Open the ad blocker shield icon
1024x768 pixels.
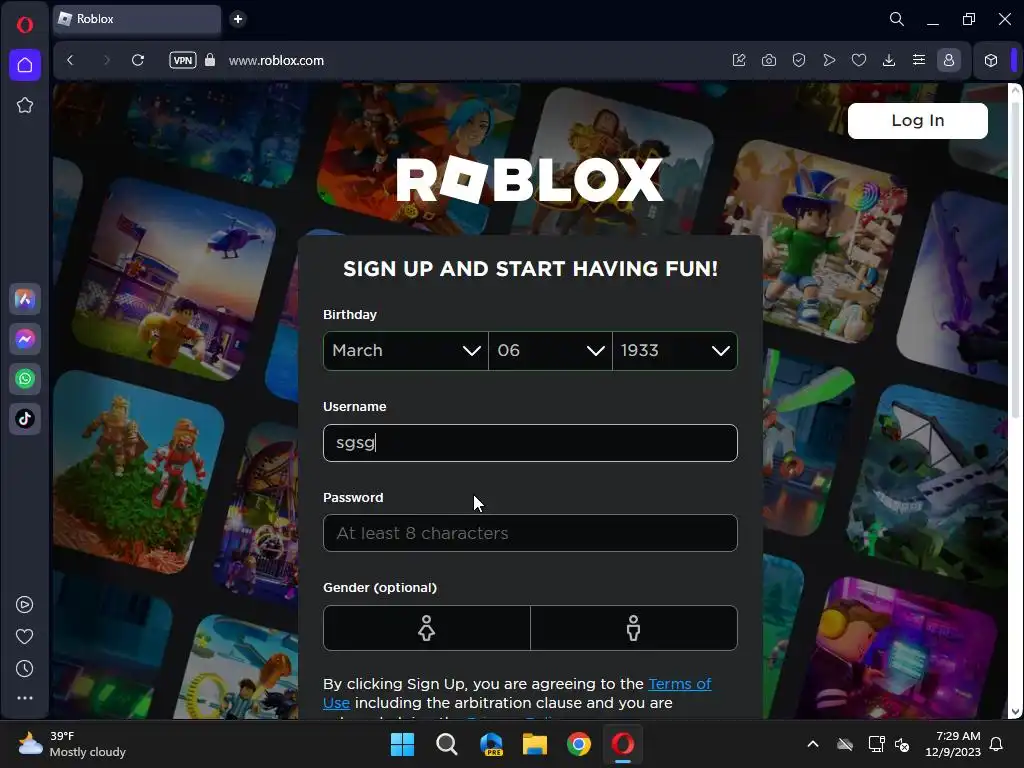coord(799,60)
